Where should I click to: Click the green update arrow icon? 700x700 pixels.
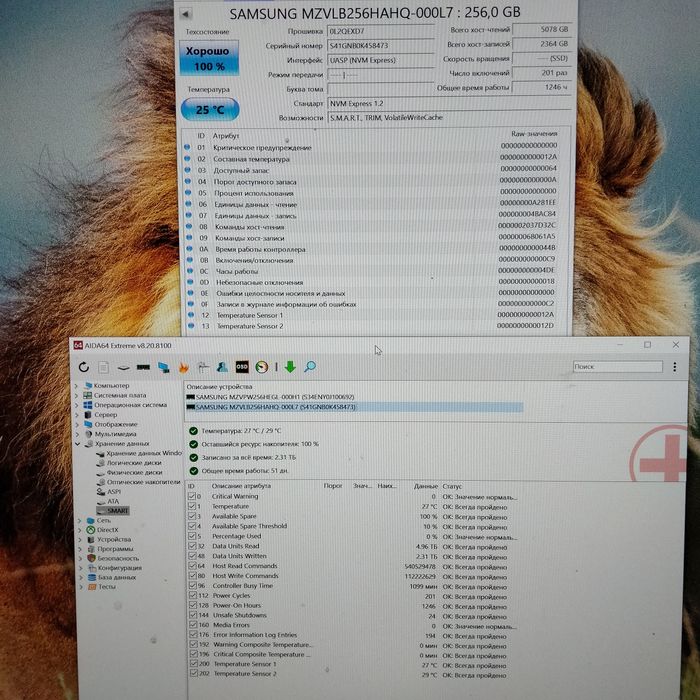point(290,367)
